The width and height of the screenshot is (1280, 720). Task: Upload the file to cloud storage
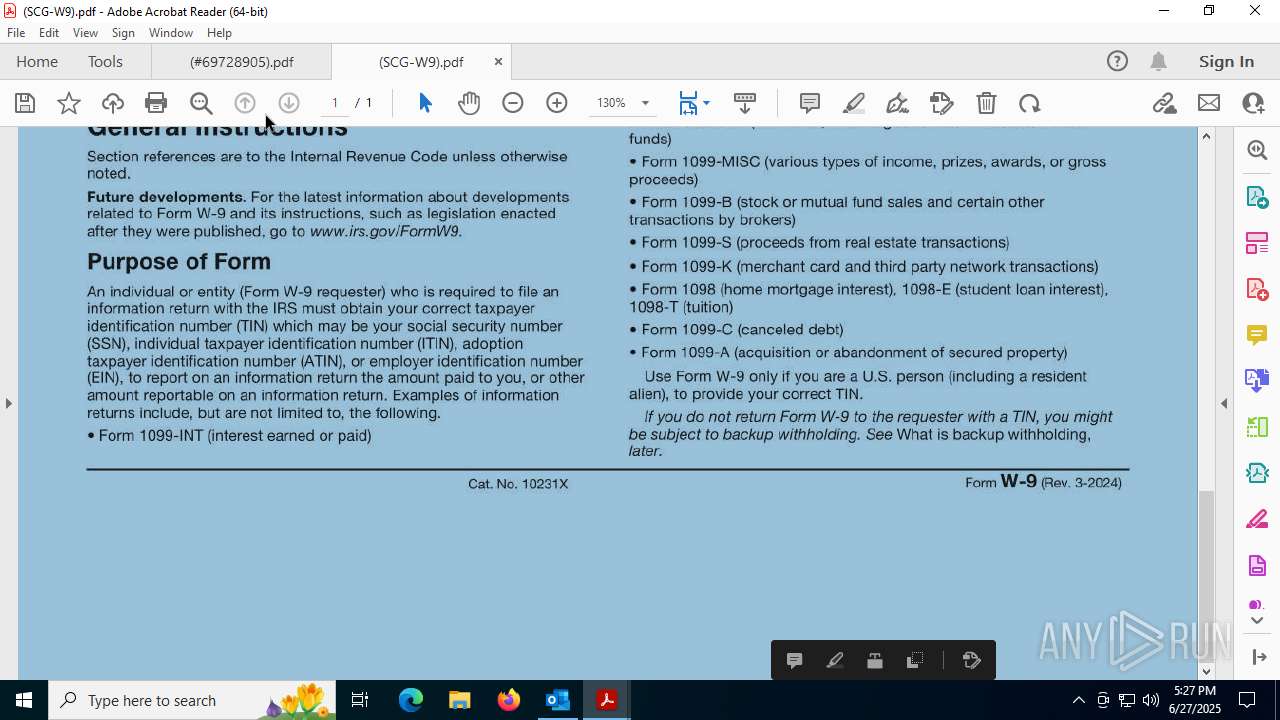tap(113, 103)
